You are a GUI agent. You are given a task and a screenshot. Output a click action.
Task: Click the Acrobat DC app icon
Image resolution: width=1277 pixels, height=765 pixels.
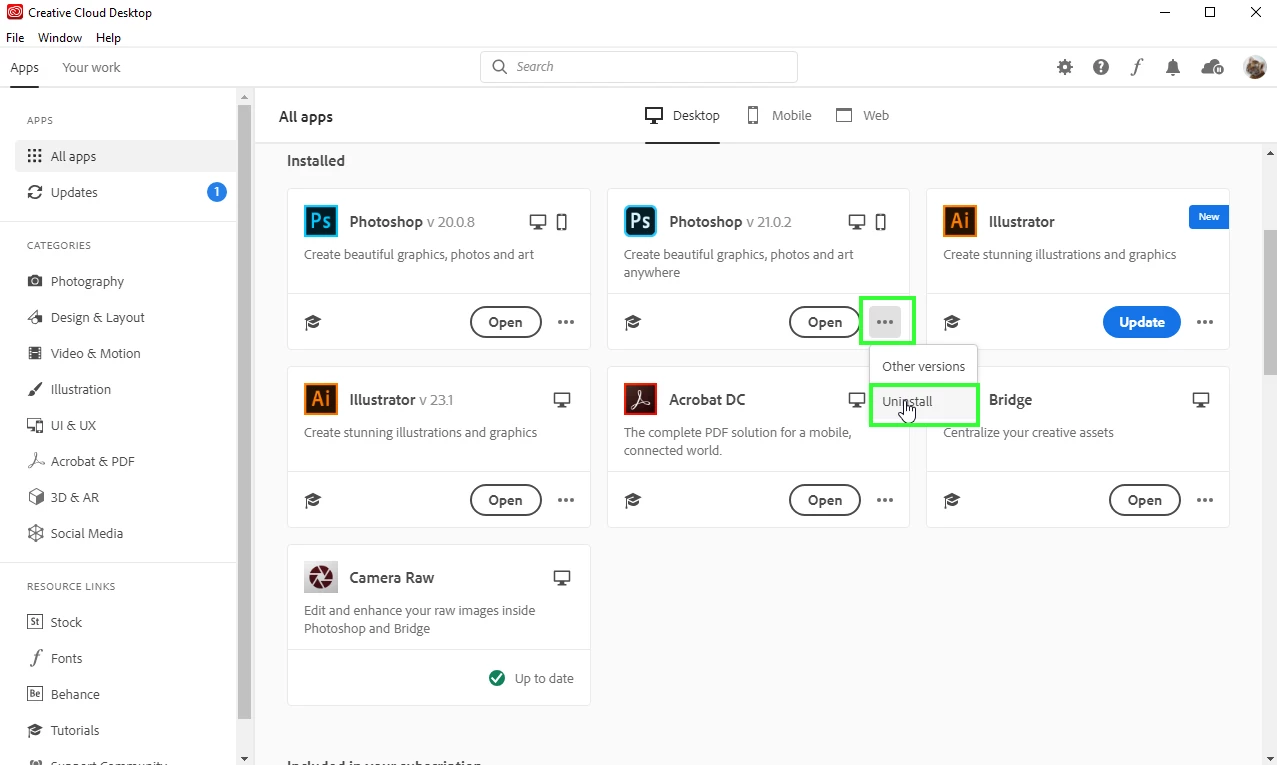coord(641,399)
